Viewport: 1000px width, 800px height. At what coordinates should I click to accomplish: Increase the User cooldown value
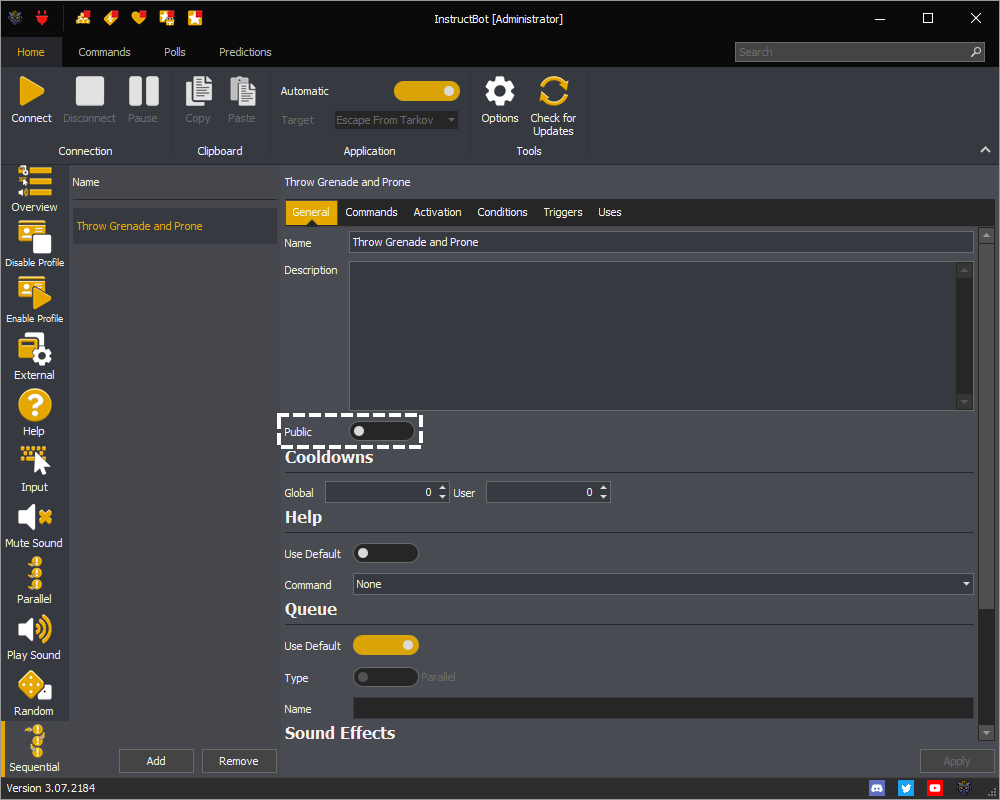603,487
